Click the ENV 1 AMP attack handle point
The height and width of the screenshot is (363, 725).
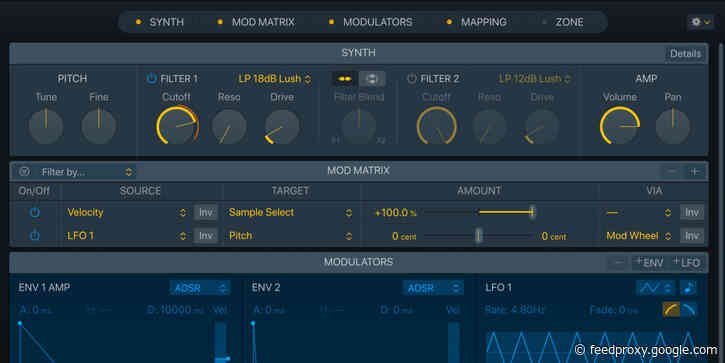[20, 324]
